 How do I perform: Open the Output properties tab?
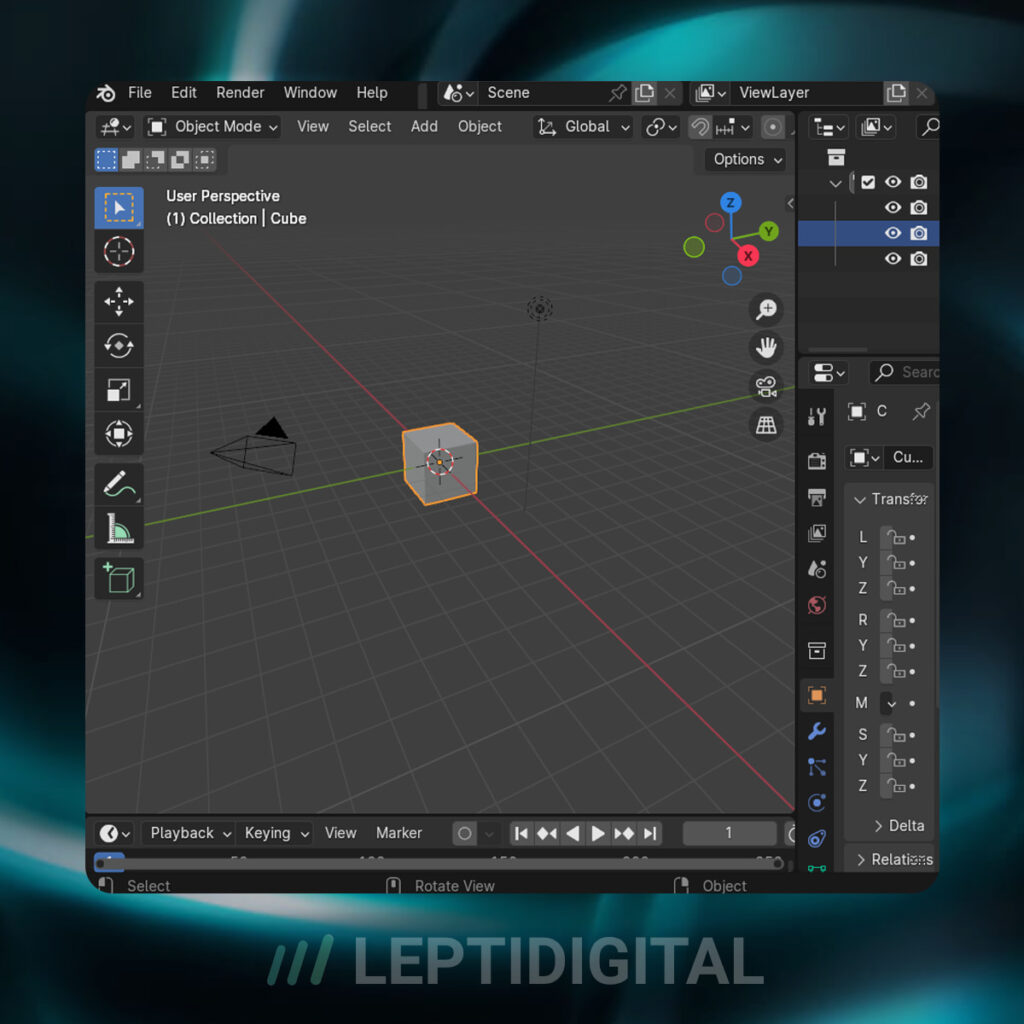point(817,497)
